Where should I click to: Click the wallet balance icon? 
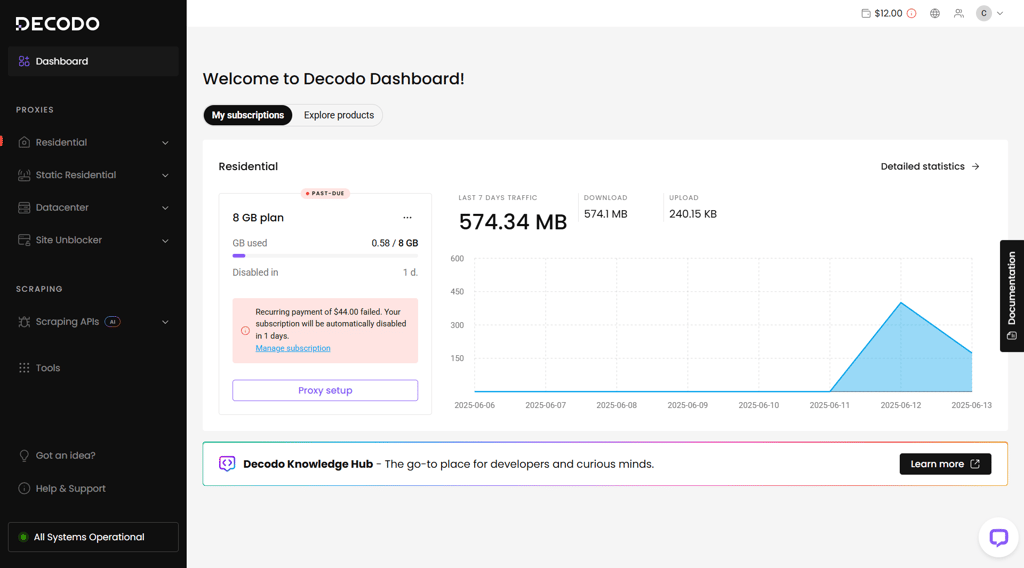click(865, 13)
